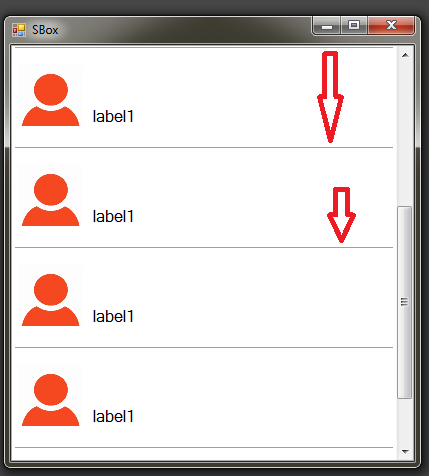Image resolution: width=429 pixels, height=476 pixels.
Task: Click the SBox application icon in title bar
Action: coord(19,30)
